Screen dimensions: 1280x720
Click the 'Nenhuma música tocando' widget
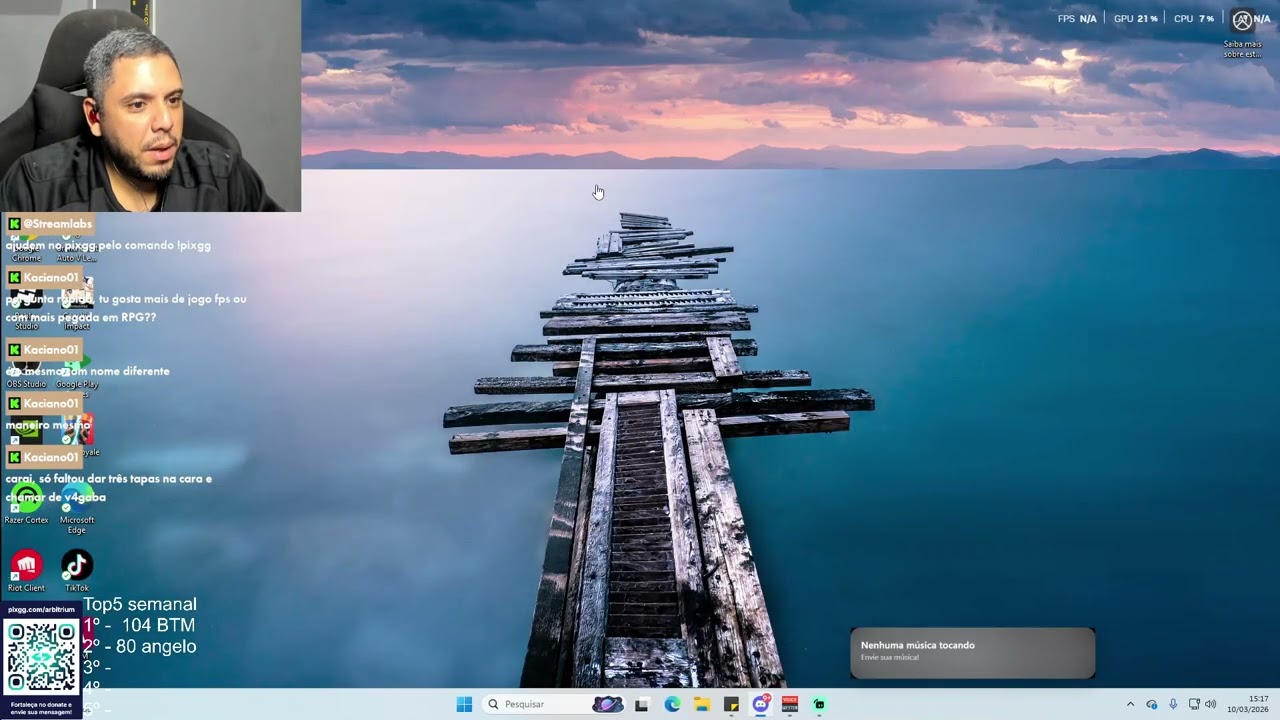973,653
